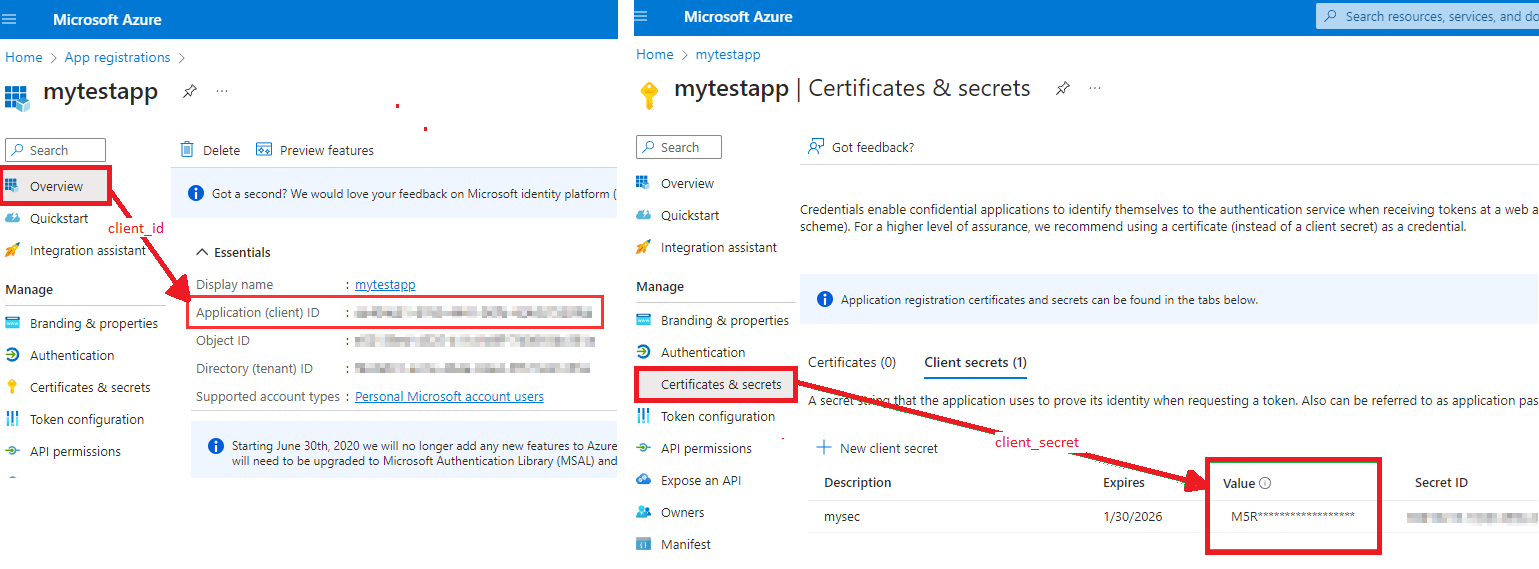Open Overview in left app sidebar
Viewport: 1539px width, 569px height.
57,187
